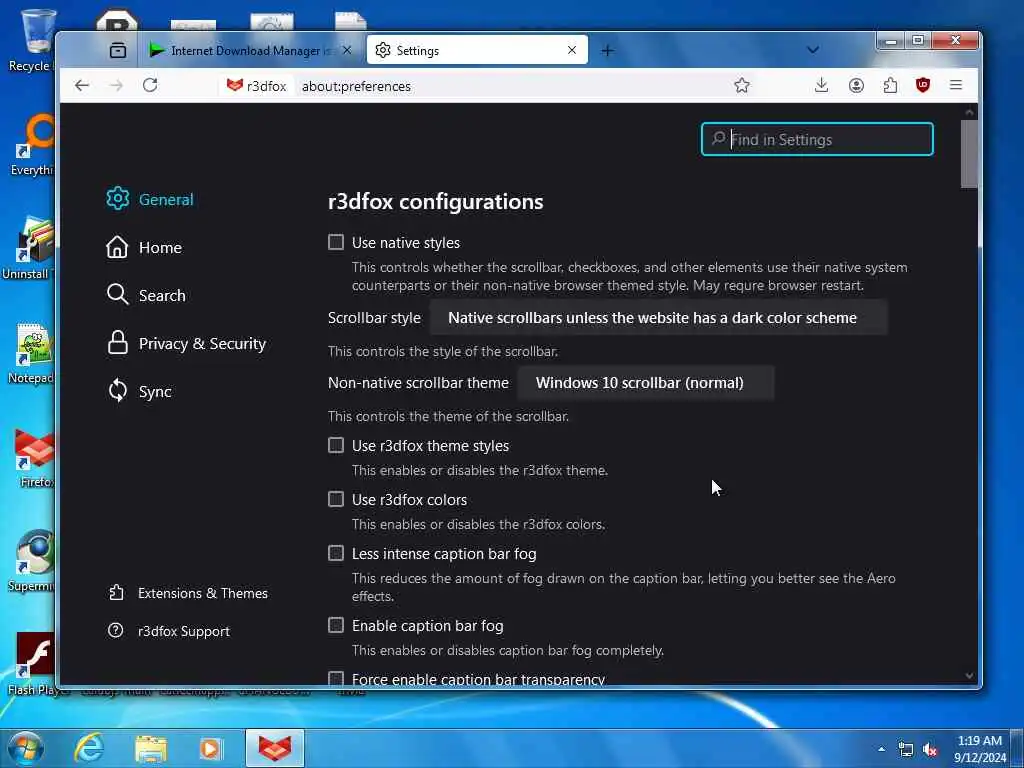Click the scrollbar down arrow
The height and width of the screenshot is (768, 1024).
(x=969, y=675)
